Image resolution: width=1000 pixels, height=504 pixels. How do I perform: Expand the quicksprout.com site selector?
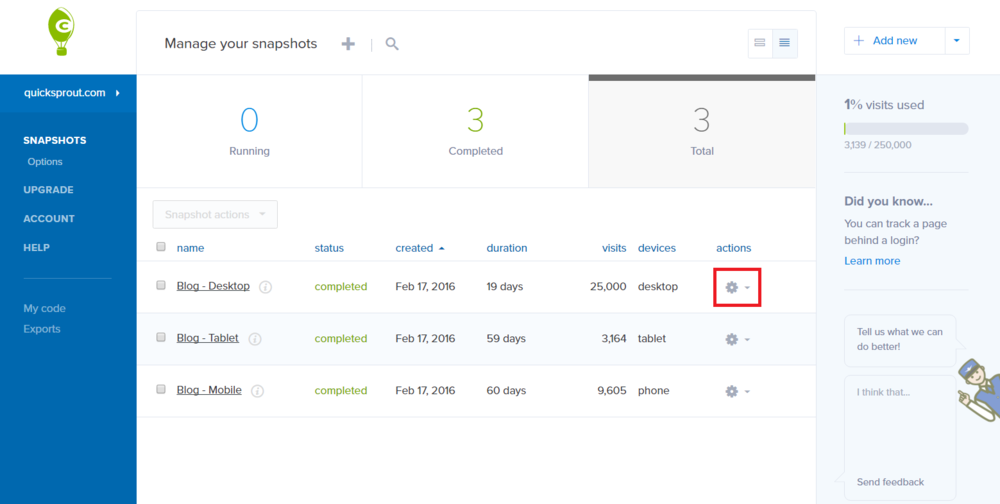point(70,93)
